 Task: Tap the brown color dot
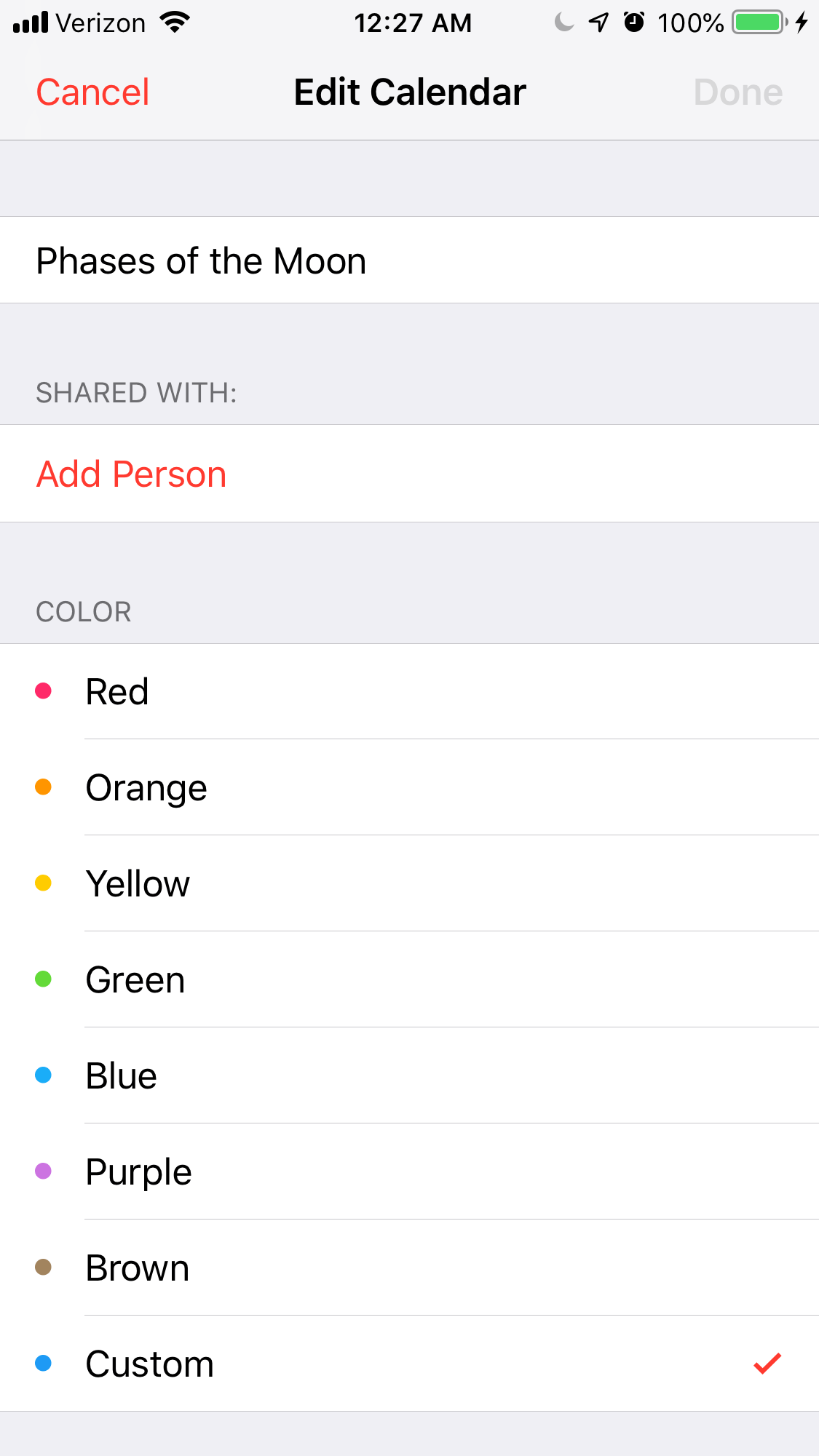point(44,1268)
